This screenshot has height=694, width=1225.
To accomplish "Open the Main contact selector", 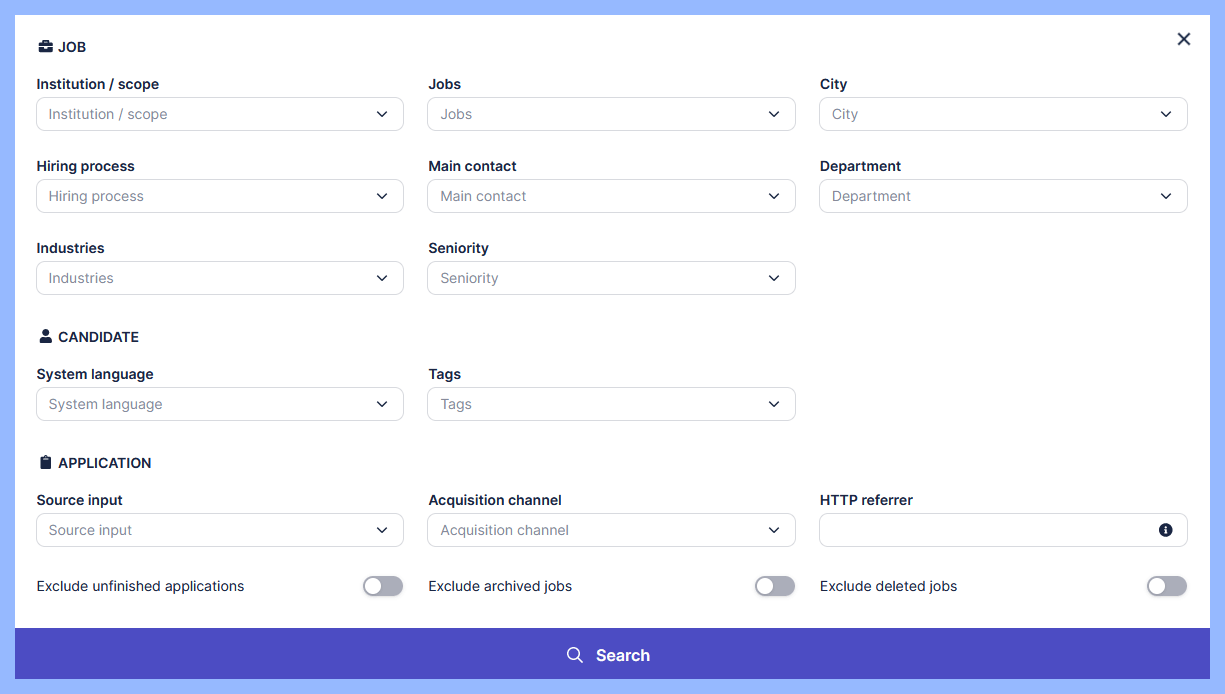I will click(x=611, y=196).
